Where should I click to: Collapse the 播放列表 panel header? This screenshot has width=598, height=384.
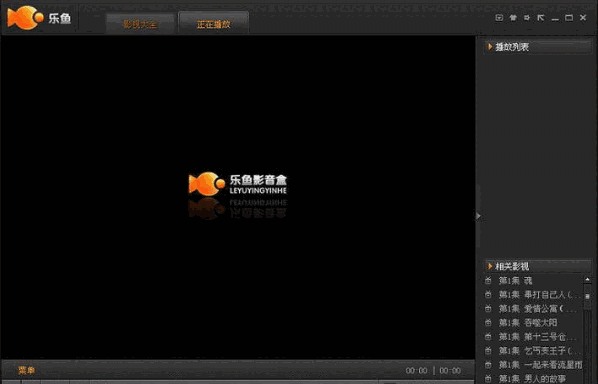click(537, 47)
